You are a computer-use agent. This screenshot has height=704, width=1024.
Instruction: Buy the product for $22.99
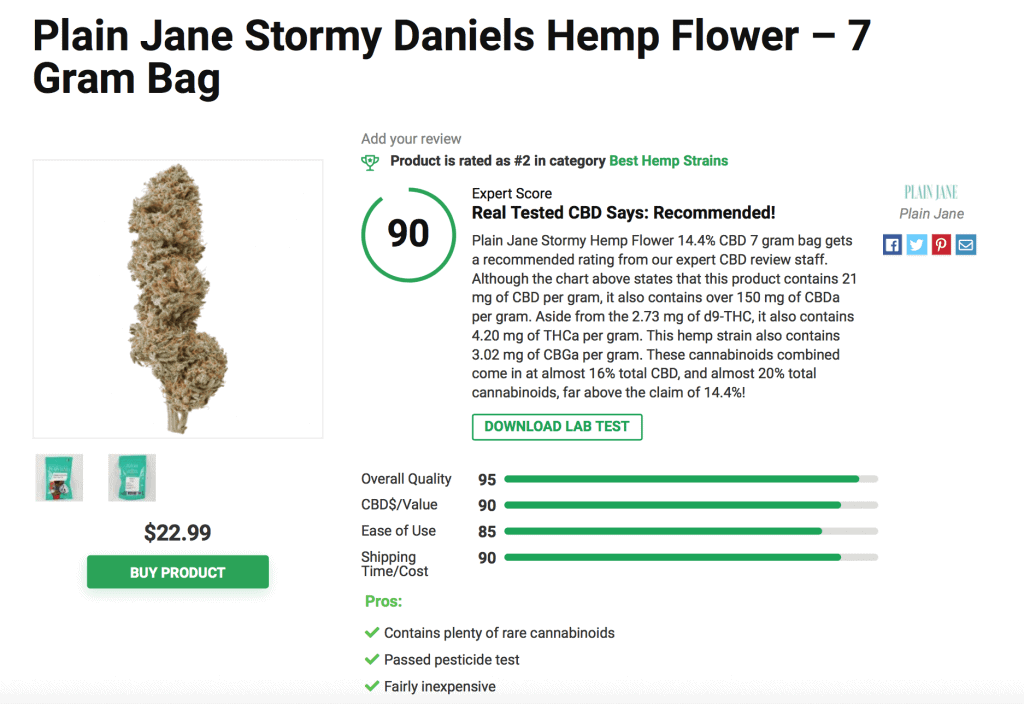178,572
